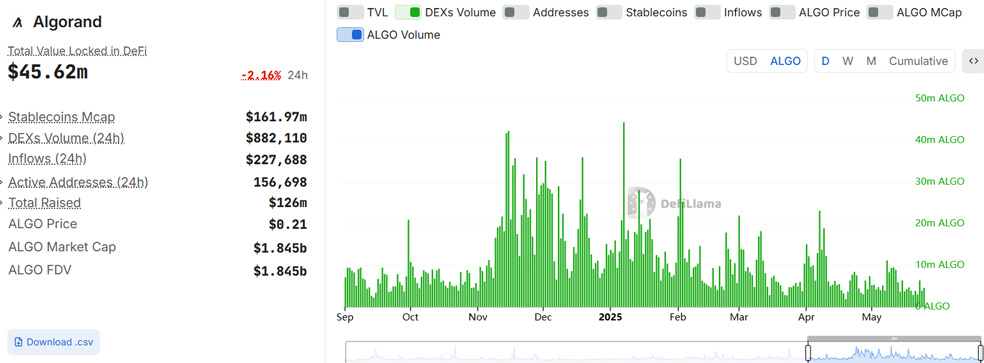This screenshot has height=363, width=984.
Task: Click the Algorand logo icon
Action: coord(18,23)
